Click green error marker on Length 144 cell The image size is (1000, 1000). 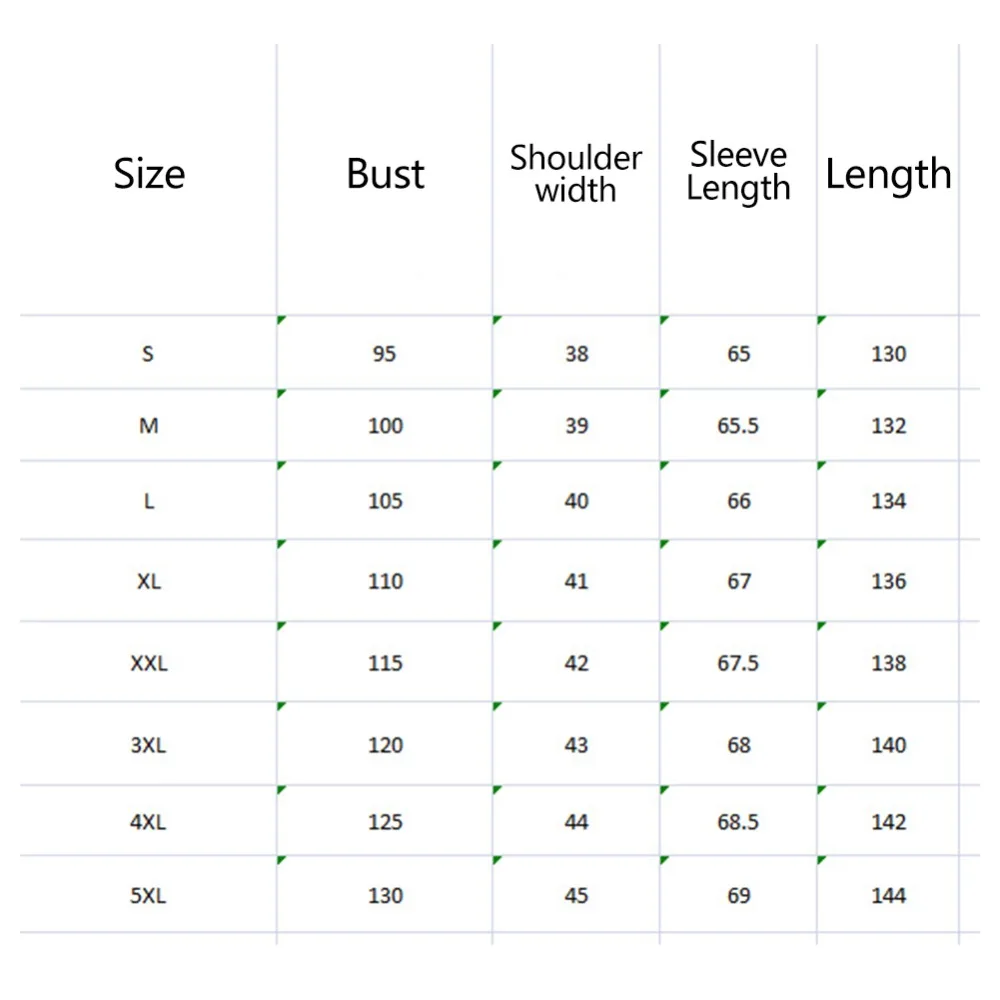821,860
